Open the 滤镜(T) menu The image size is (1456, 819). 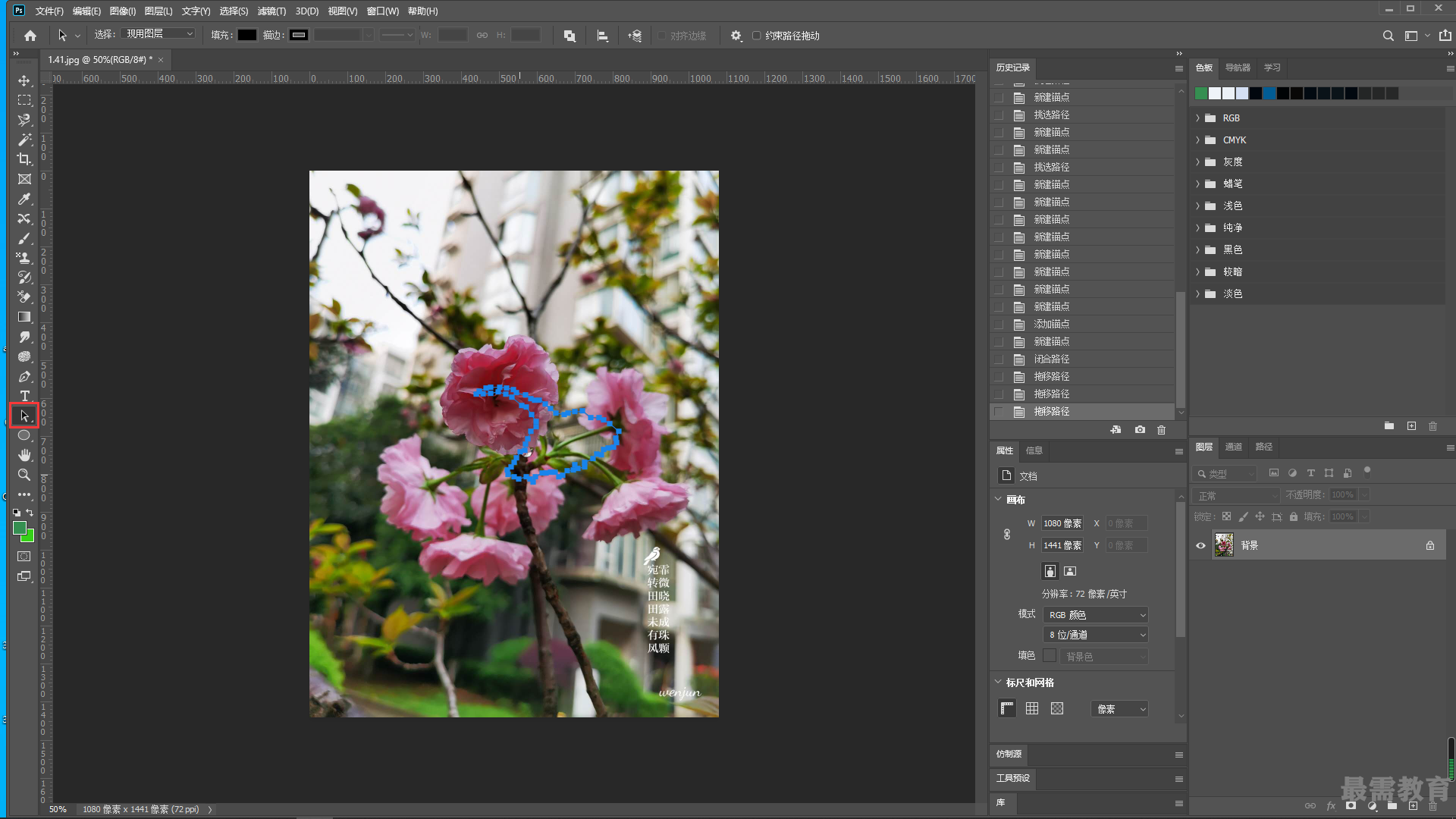271,11
